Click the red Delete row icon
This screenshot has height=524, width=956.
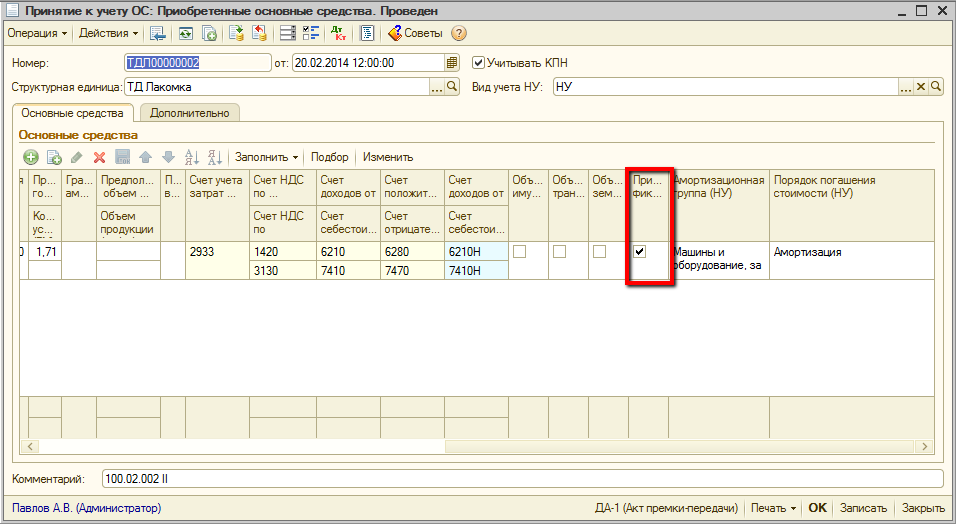[x=99, y=157]
